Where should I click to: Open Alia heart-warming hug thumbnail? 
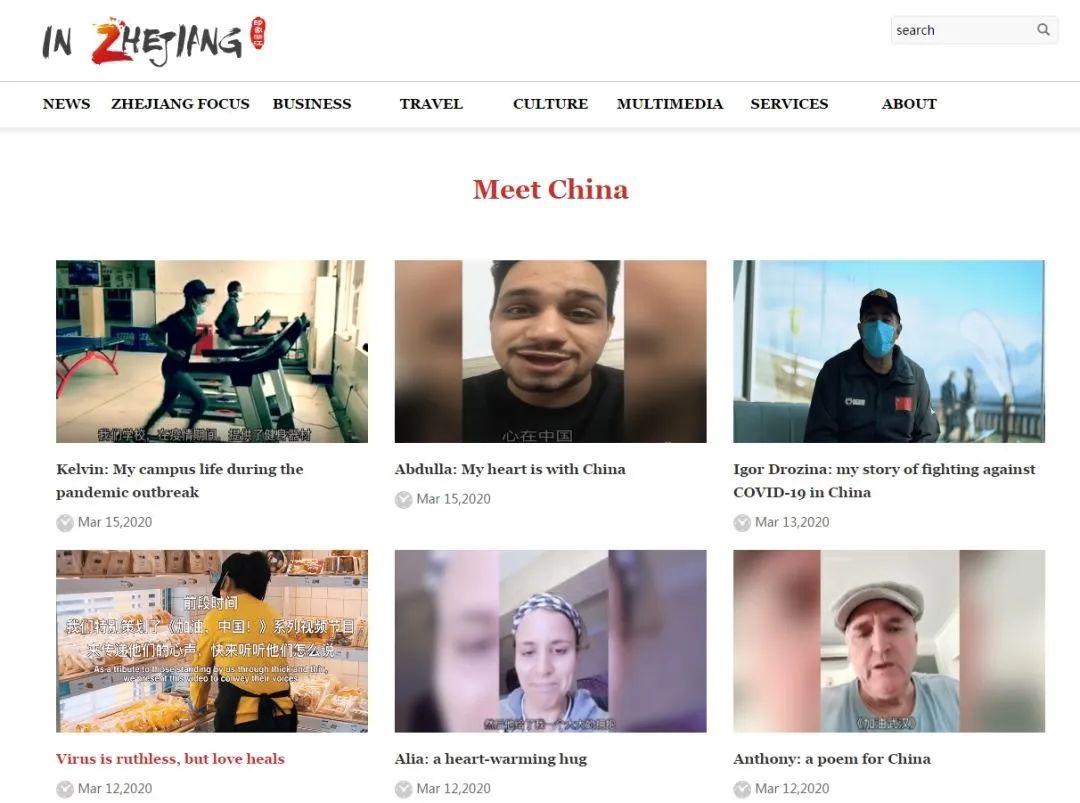[x=550, y=641]
